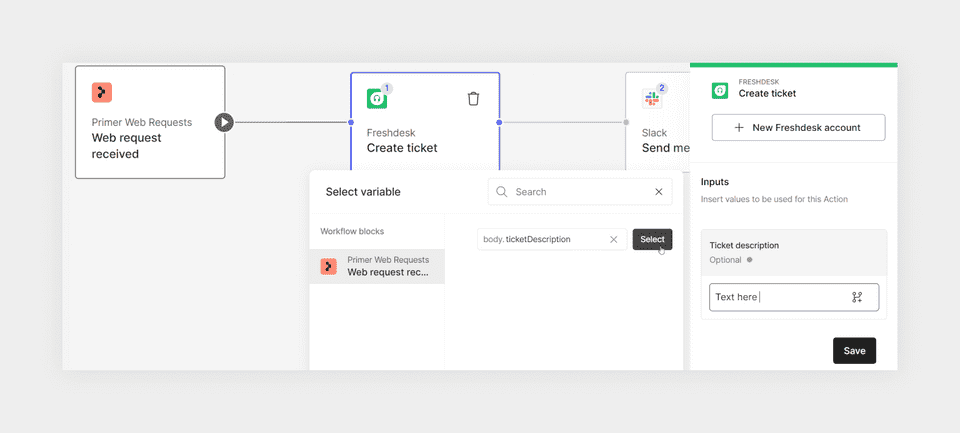960x433 pixels.
Task: Focus the Search variable input
Action: [580, 192]
